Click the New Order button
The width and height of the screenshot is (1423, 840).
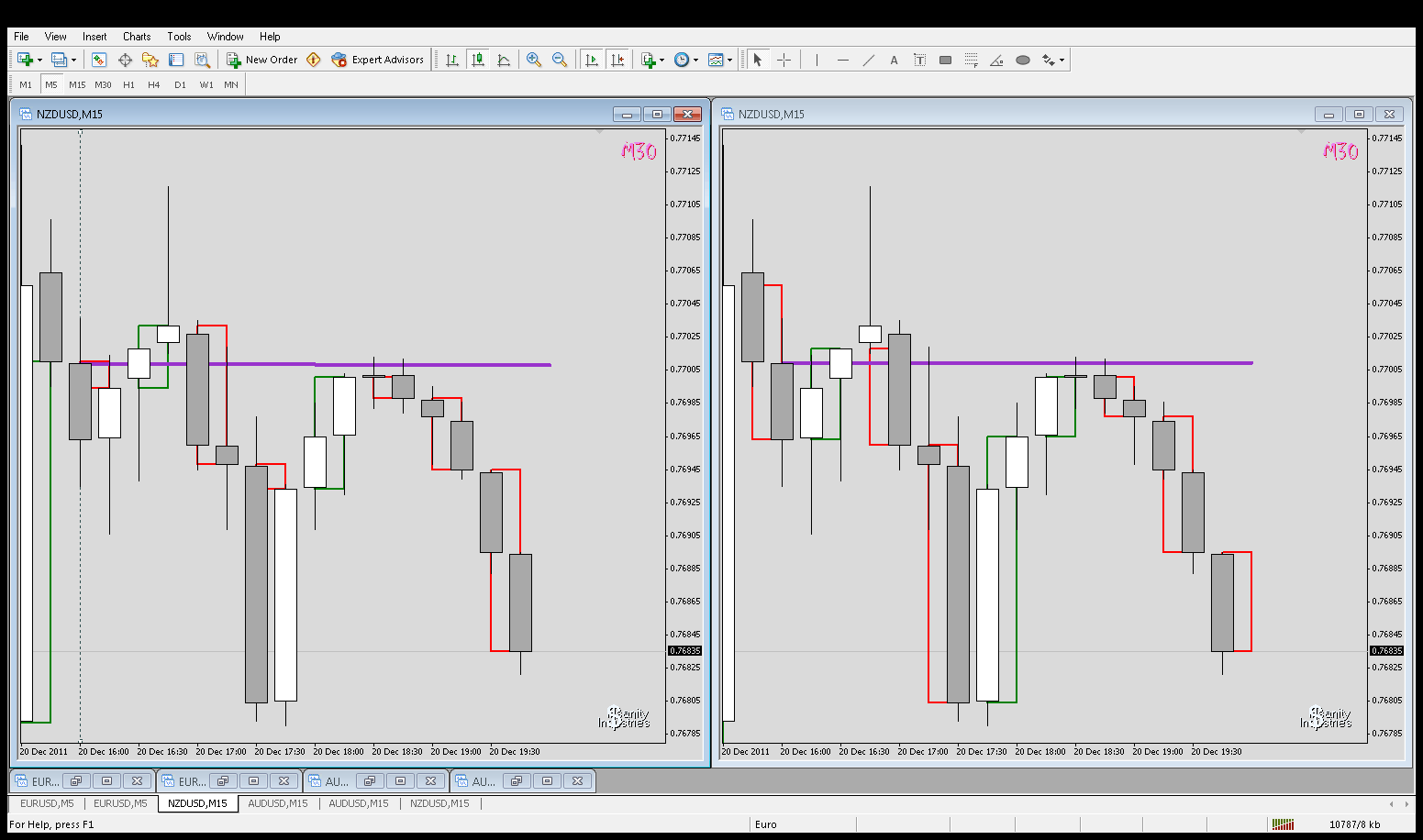[262, 60]
